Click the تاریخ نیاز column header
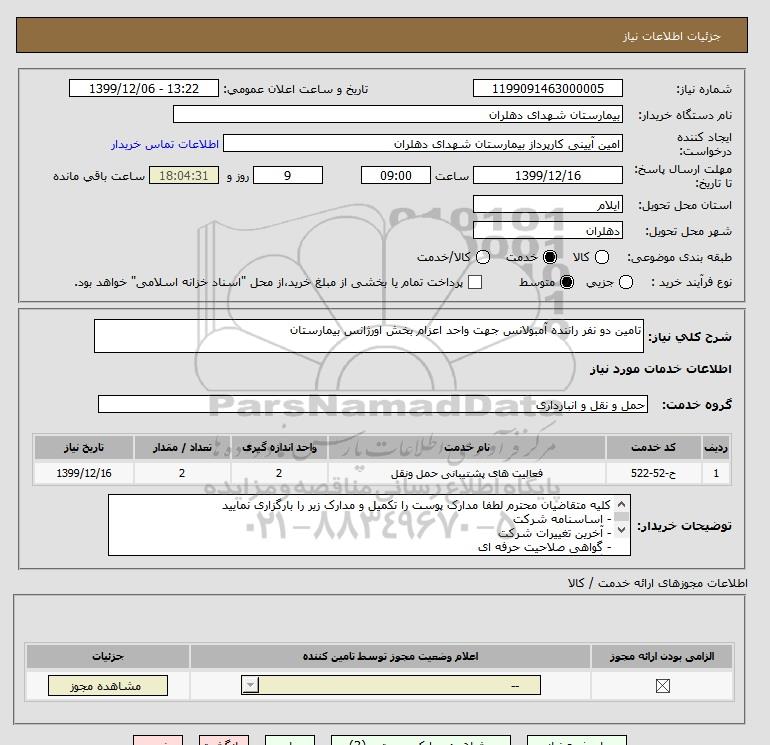770x745 pixels. pos(84,447)
